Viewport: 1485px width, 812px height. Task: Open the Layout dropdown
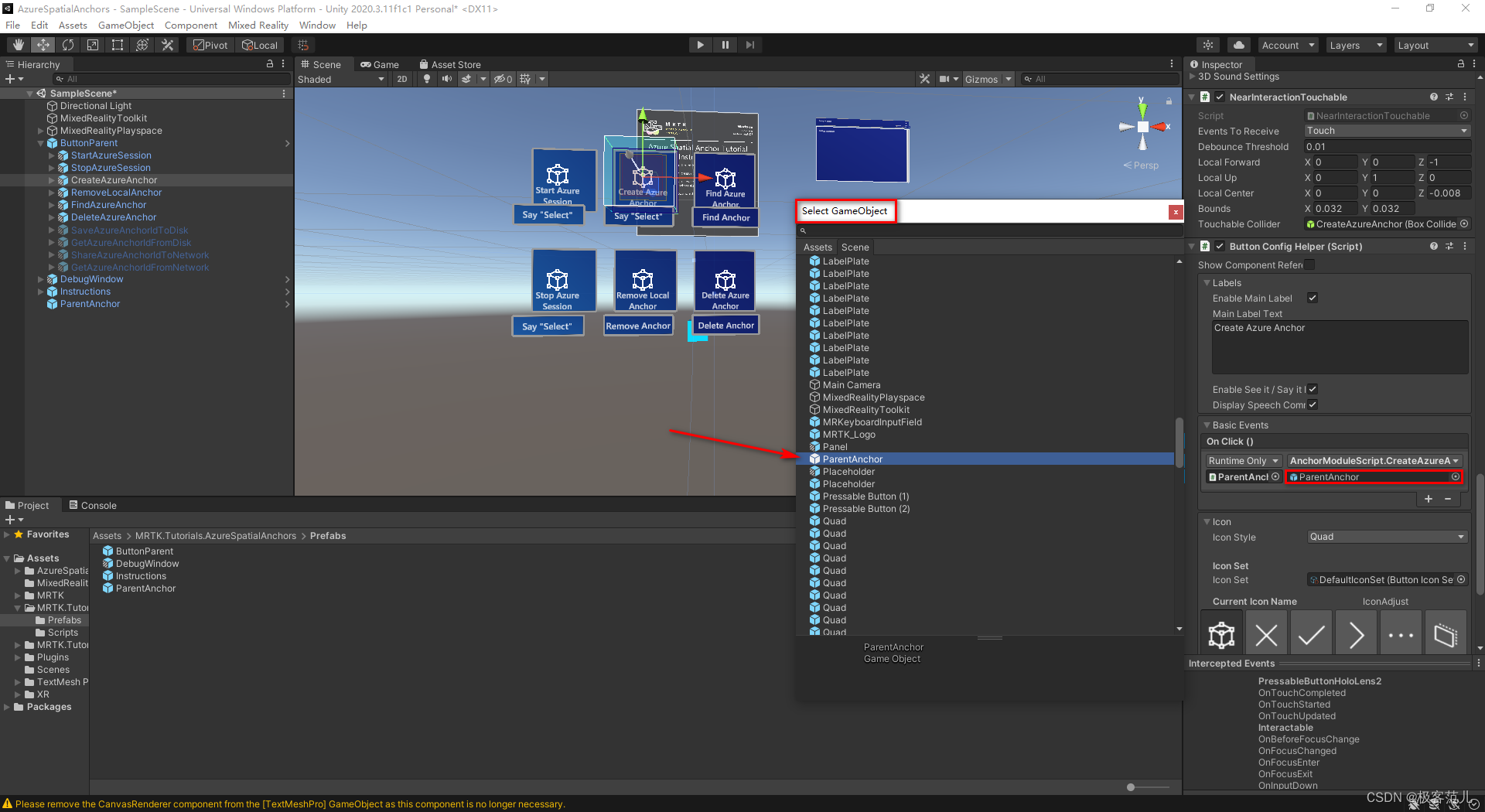tap(1436, 45)
